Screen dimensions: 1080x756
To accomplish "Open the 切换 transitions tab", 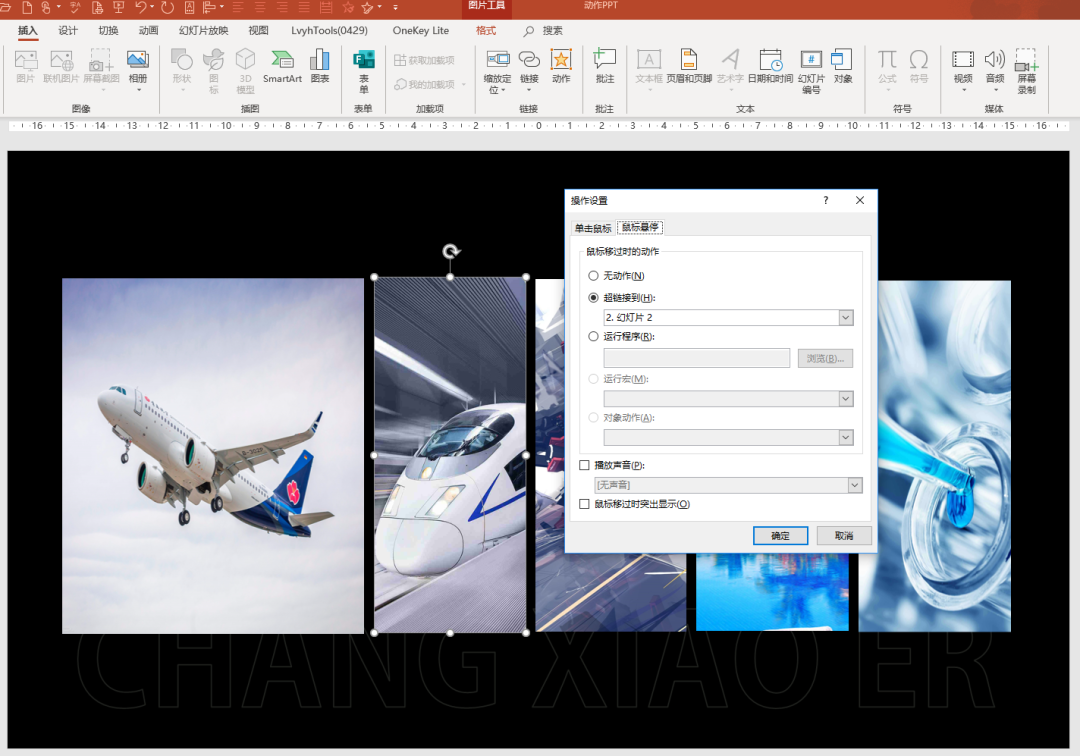I will [x=108, y=30].
